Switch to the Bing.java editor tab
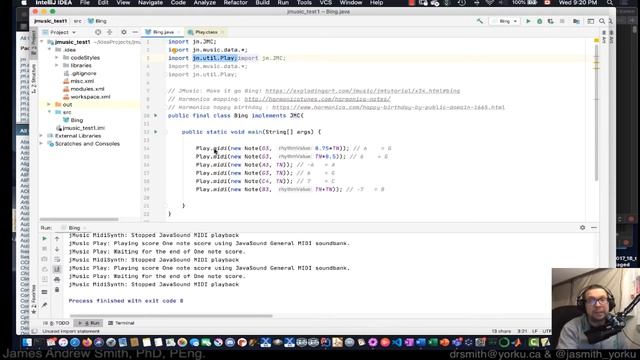The width and height of the screenshot is (640, 360). 163,32
